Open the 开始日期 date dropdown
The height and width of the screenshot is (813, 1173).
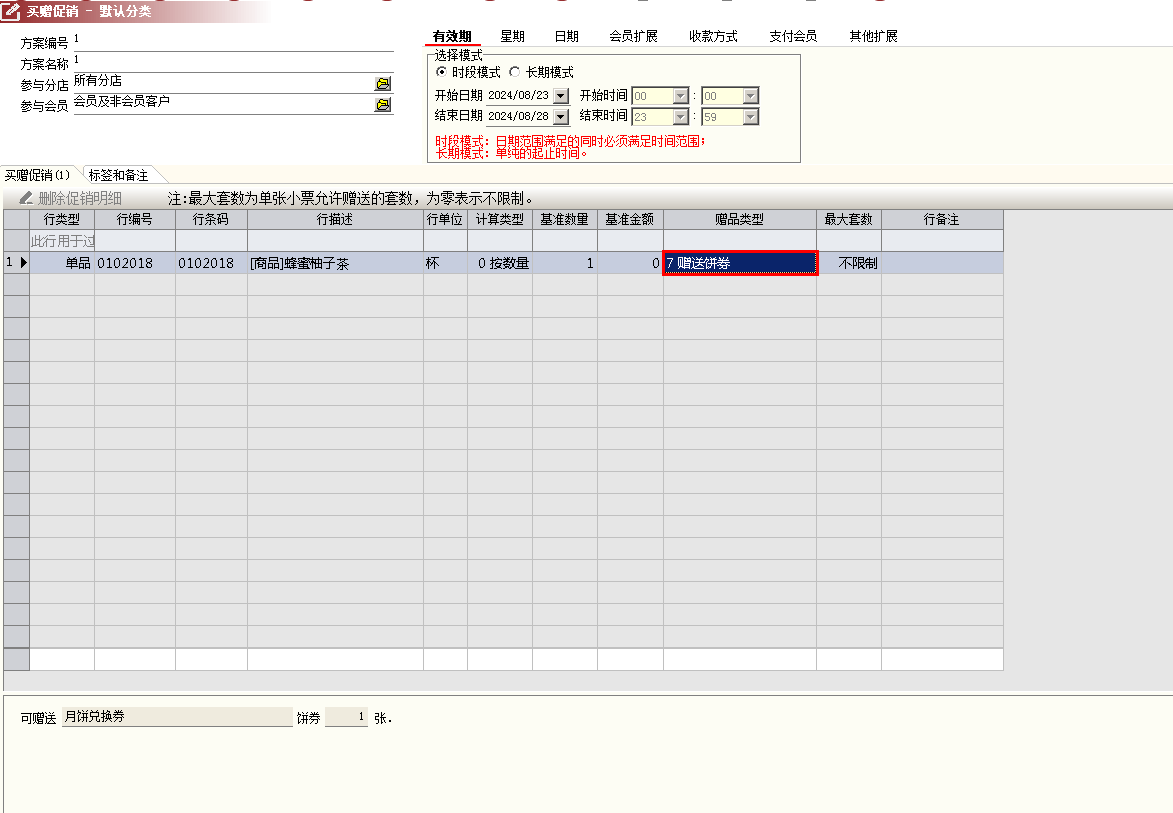[x=561, y=96]
